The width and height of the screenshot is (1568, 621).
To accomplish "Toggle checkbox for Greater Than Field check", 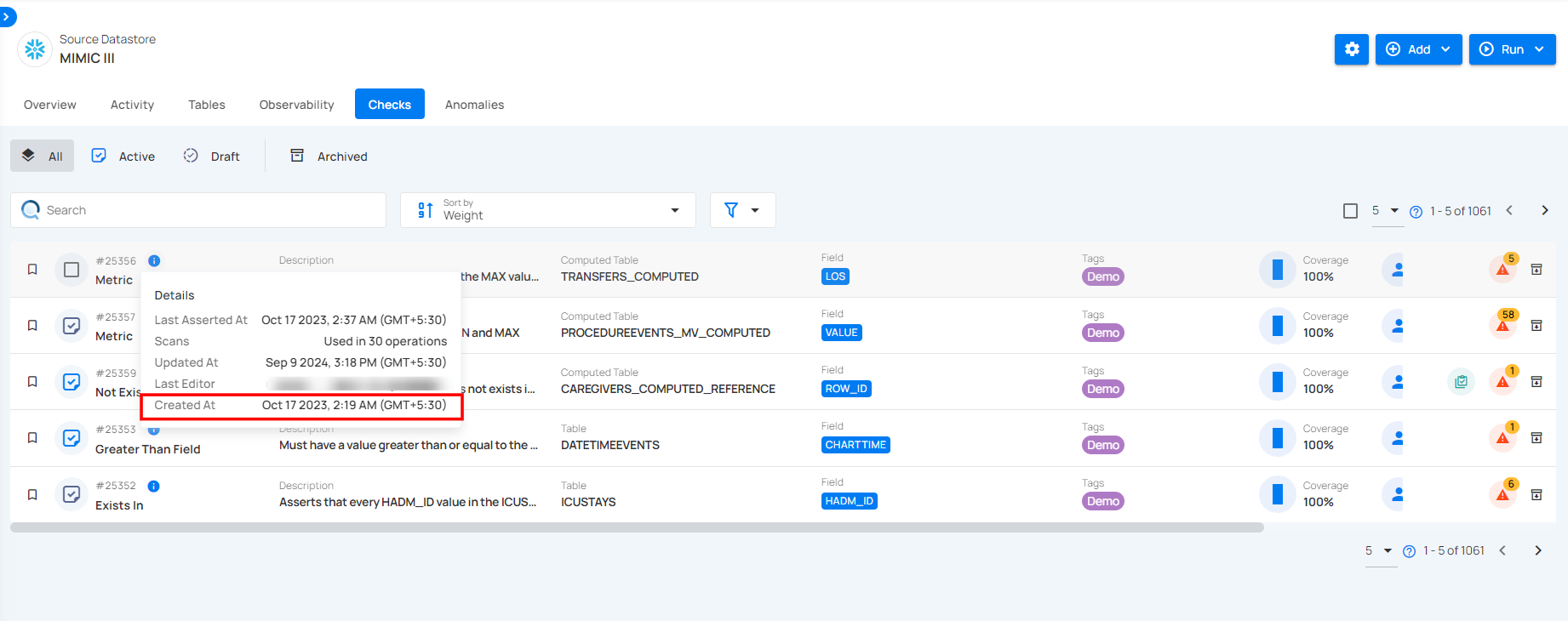I will point(72,438).
